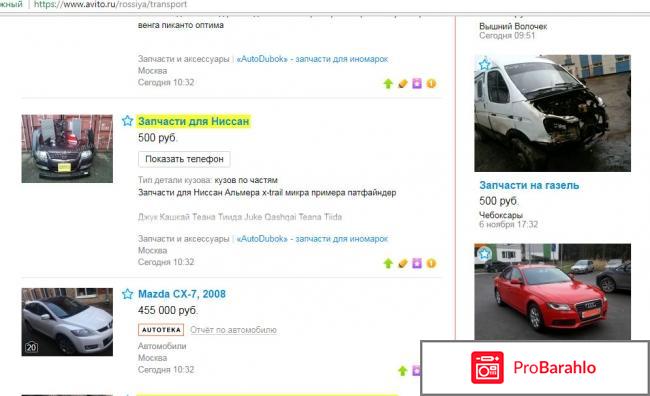Click 'венга пиканто оптима' description text
This screenshot has width=650, height=396.
click(x=181, y=25)
